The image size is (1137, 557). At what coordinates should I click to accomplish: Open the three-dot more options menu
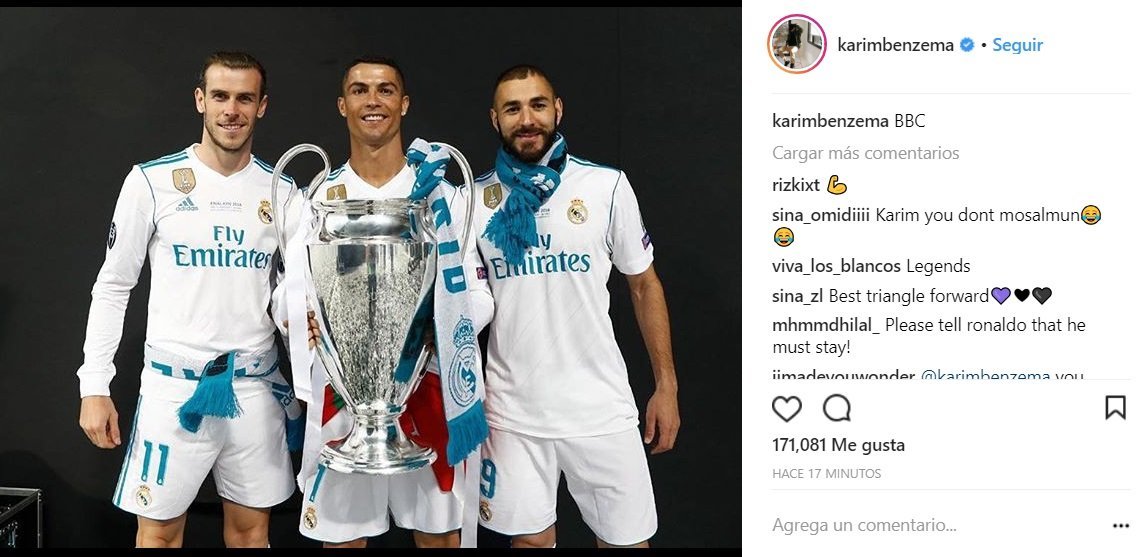1120,526
